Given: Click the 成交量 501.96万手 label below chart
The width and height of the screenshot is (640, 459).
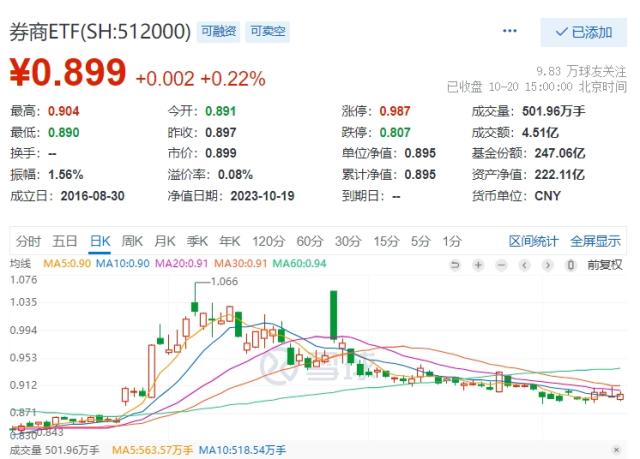Looking at the screenshot, I should (x=54, y=450).
